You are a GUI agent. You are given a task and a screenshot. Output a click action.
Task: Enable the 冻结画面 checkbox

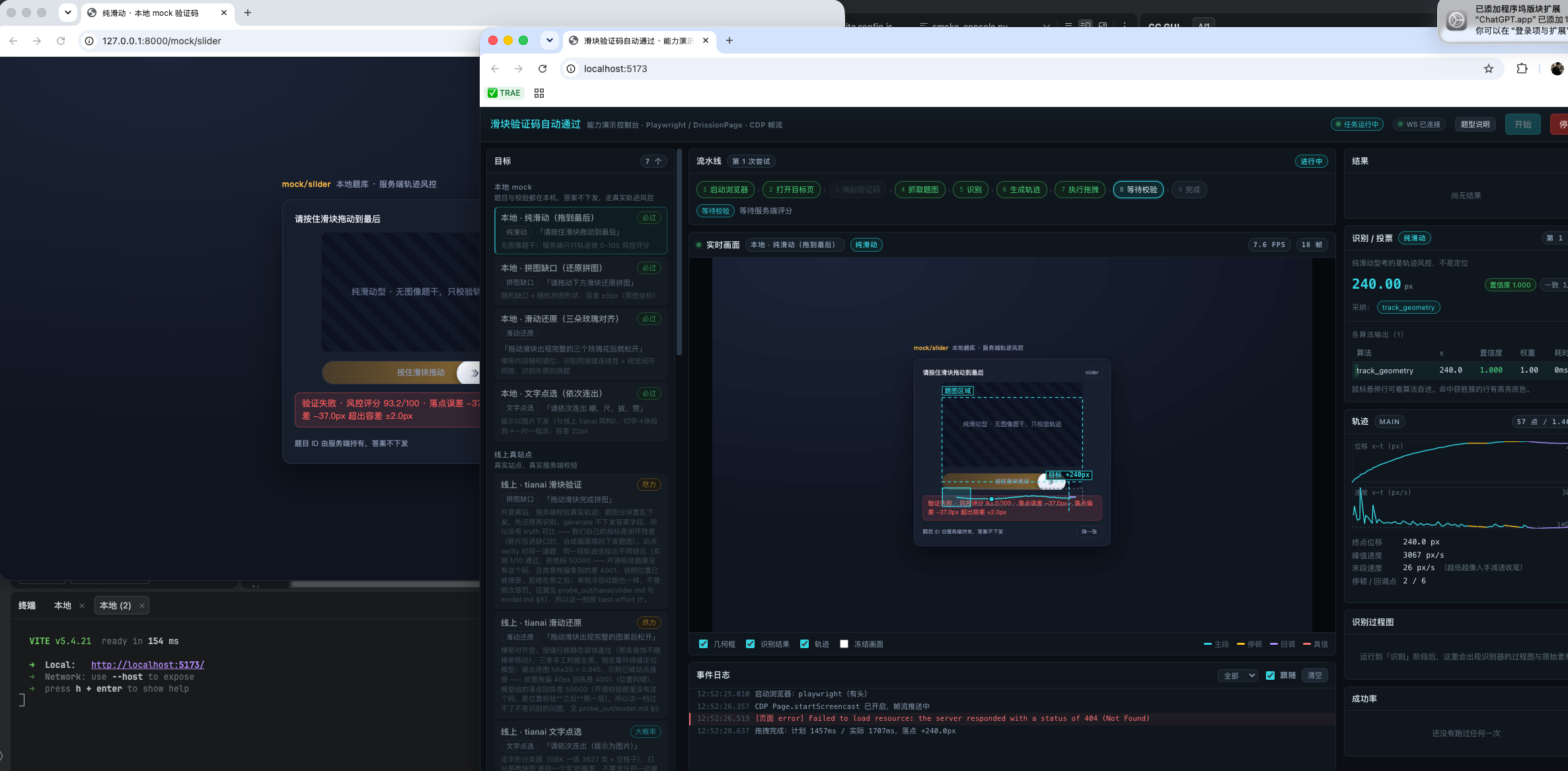844,644
